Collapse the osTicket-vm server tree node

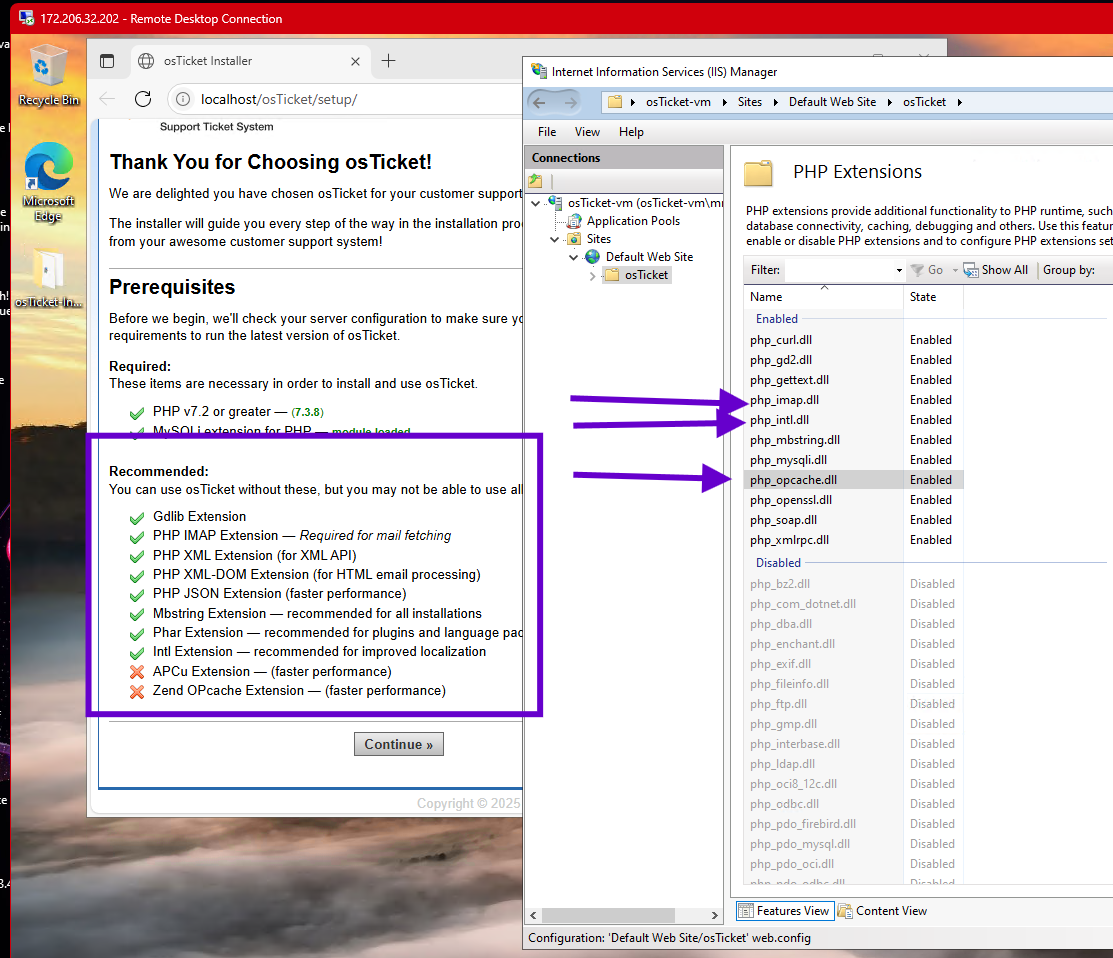coord(536,203)
